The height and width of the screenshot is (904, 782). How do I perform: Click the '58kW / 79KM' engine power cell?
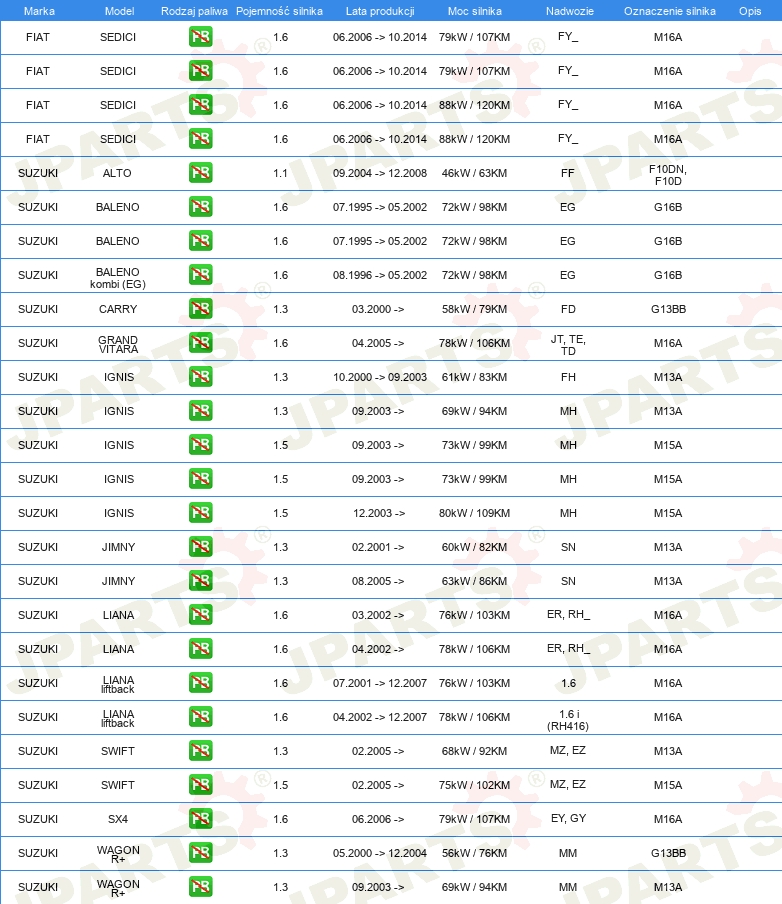(x=474, y=309)
